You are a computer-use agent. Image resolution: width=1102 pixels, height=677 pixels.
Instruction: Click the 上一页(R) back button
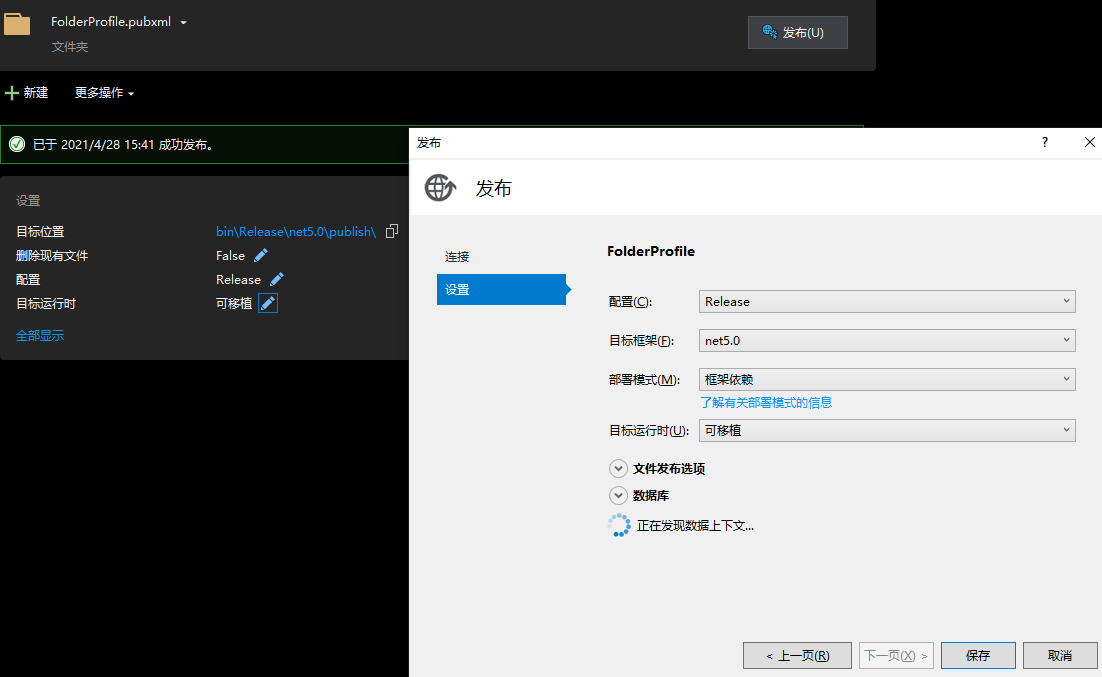coord(797,655)
